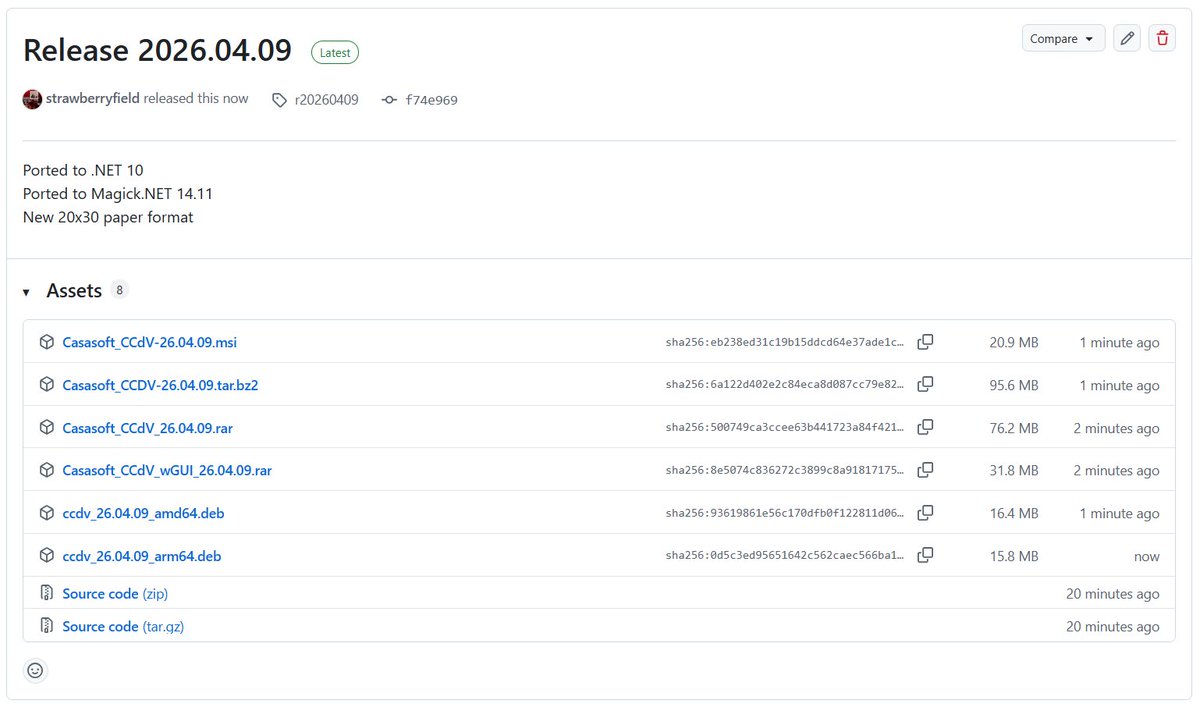Download Source code (tar.gz)

123,626
